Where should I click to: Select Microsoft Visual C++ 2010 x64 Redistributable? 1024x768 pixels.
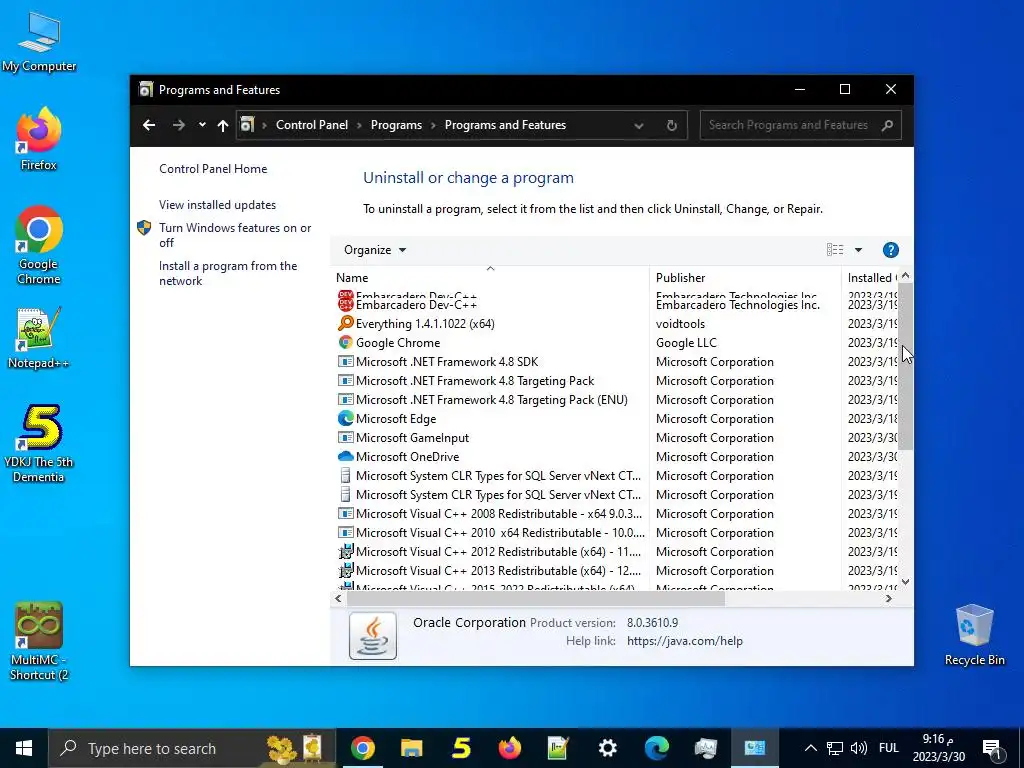click(x=617, y=533)
